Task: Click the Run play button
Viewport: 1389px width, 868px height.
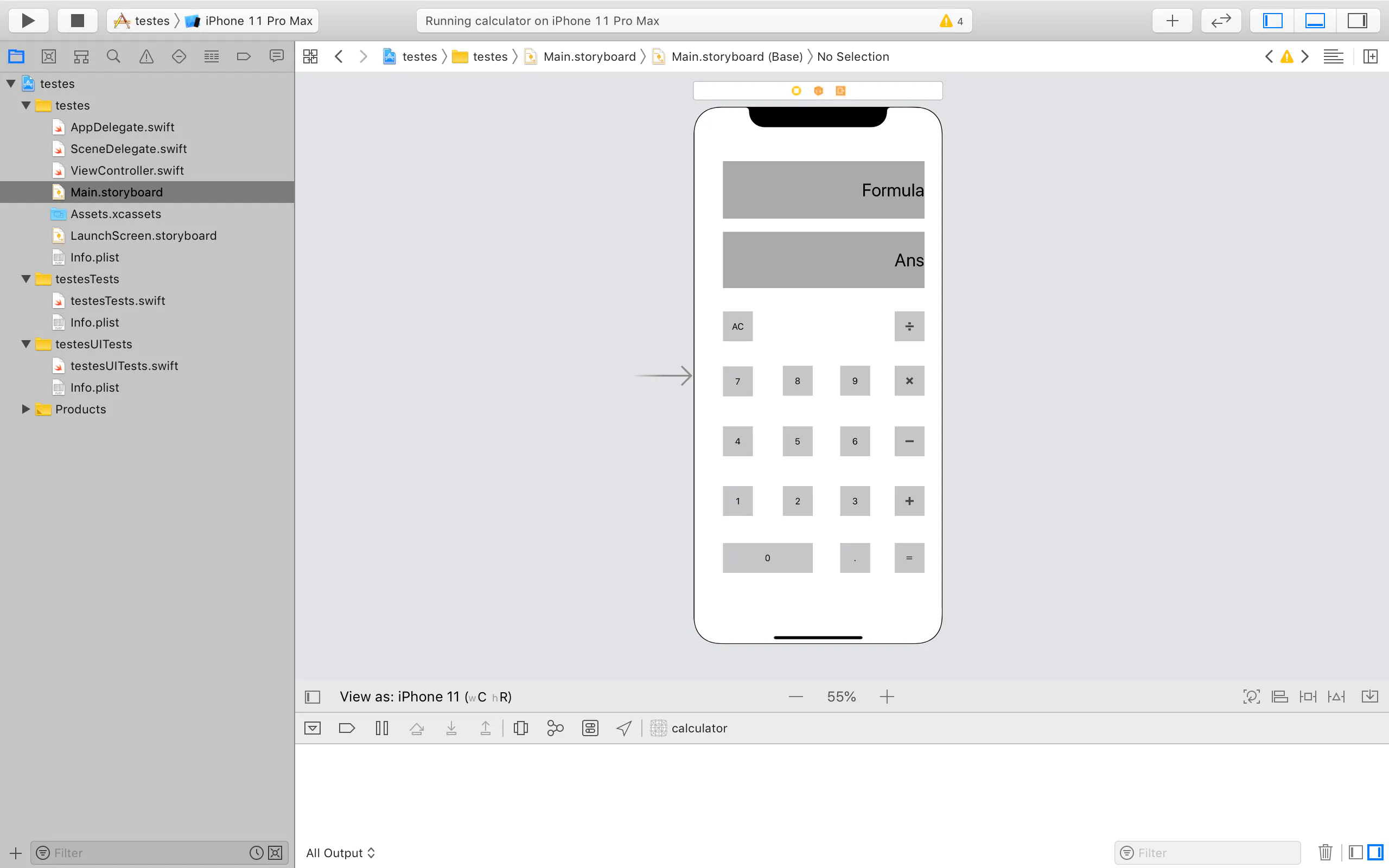Action: point(28,21)
